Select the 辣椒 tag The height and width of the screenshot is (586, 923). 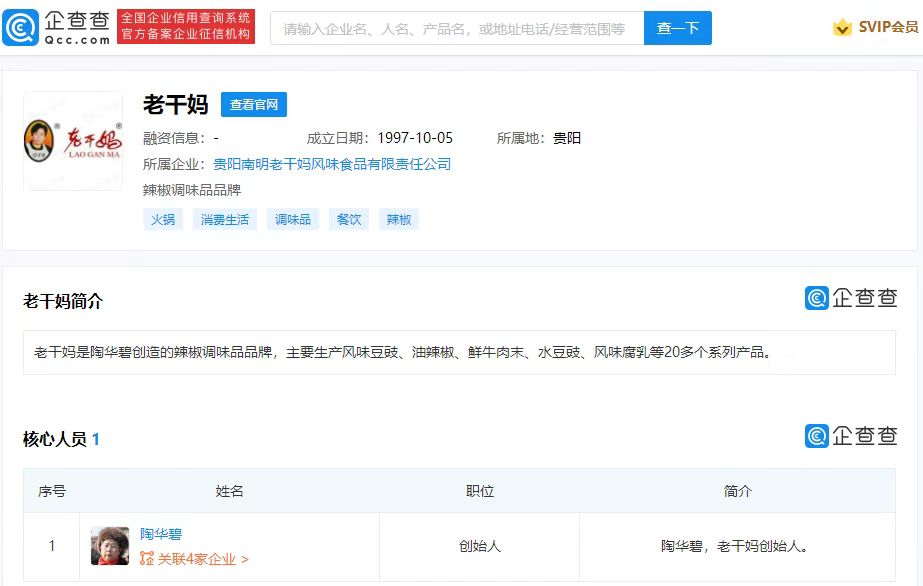click(x=399, y=219)
